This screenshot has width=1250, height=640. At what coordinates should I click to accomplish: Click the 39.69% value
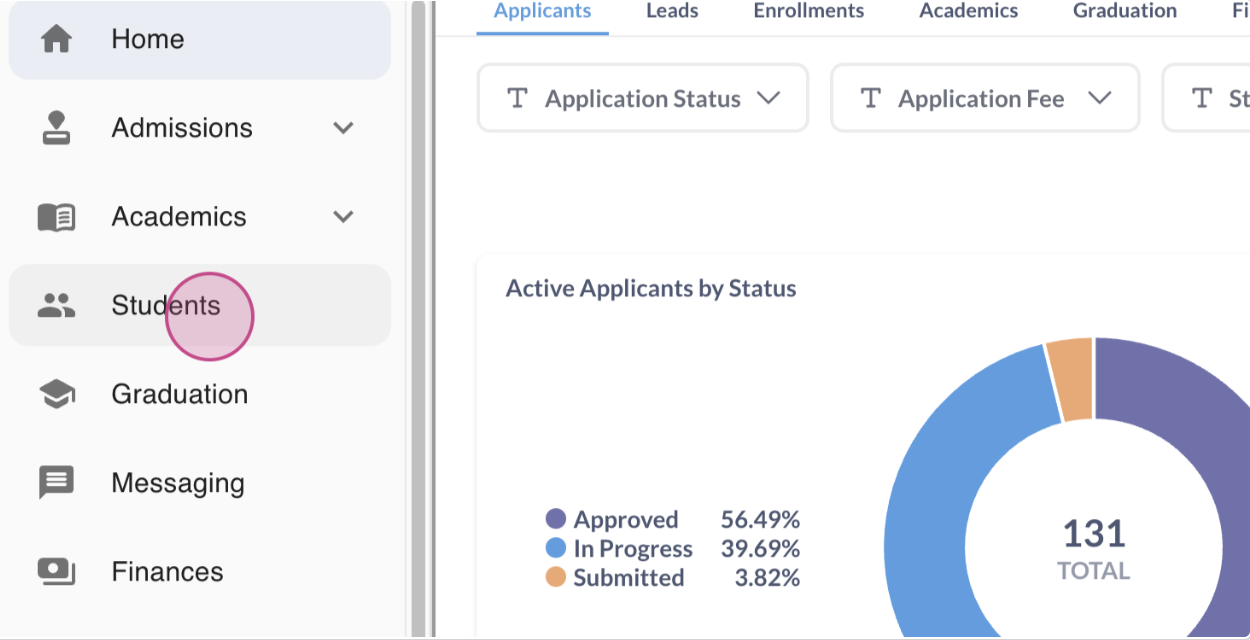[x=760, y=548]
